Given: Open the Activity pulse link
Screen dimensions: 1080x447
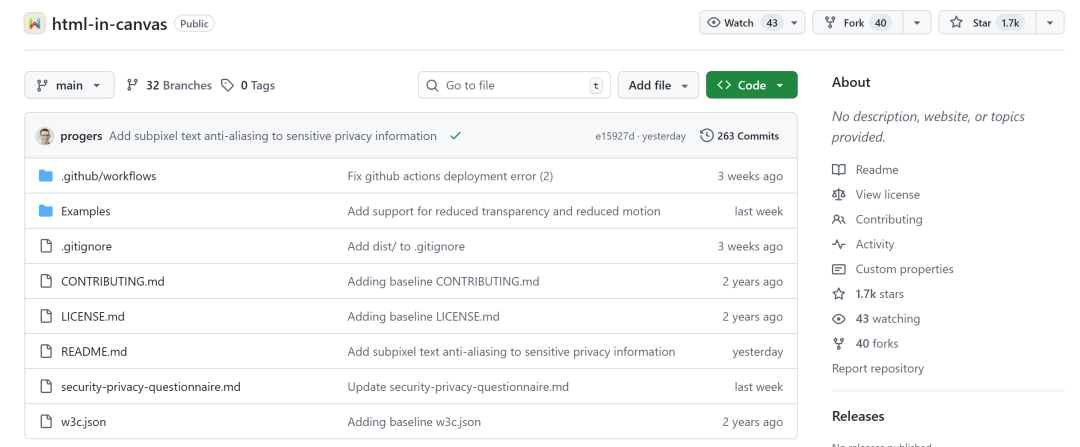Looking at the screenshot, I should click(874, 244).
